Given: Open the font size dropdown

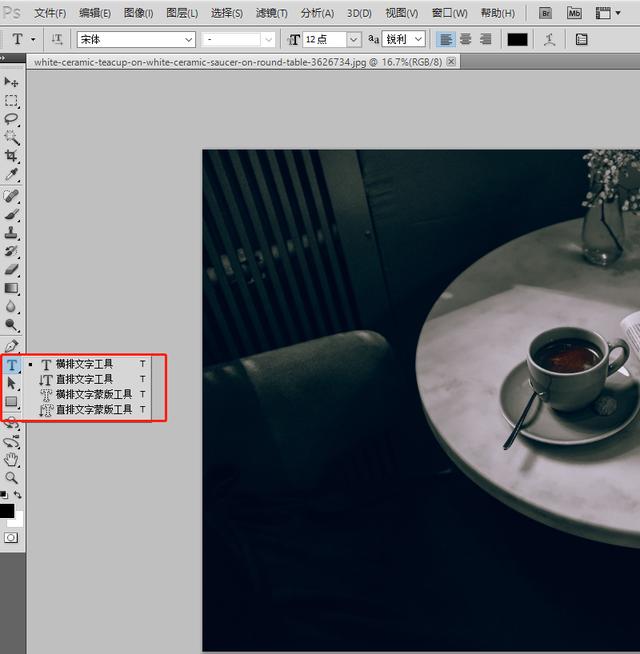Looking at the screenshot, I should (x=353, y=40).
